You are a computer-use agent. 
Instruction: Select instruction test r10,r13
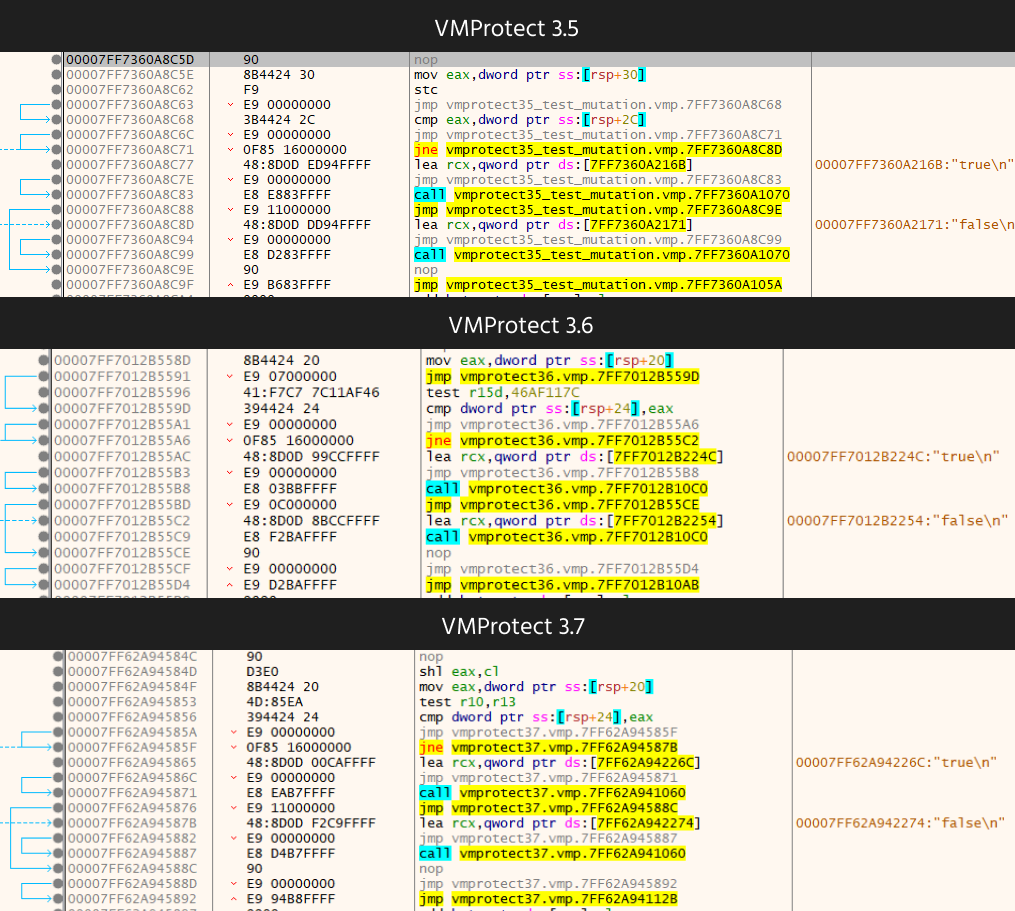pyautogui.click(x=467, y=702)
